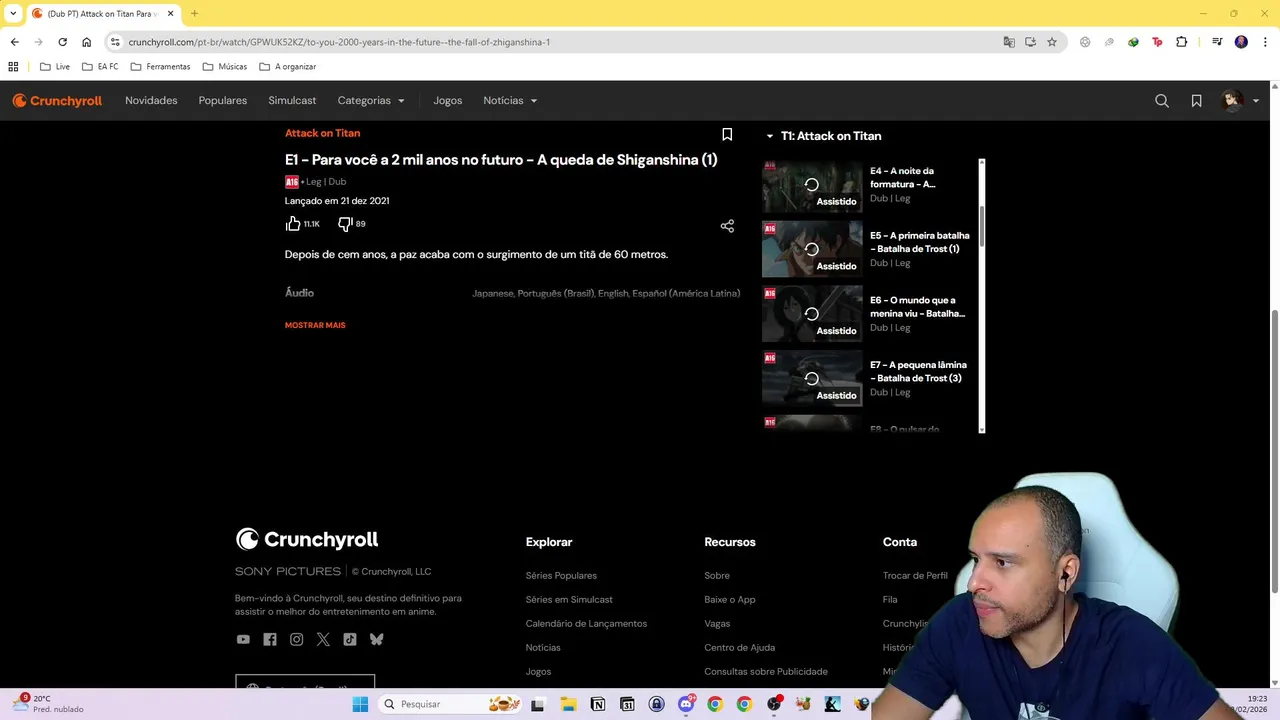Open Chrome extensions puzzle icon

[x=1182, y=42]
